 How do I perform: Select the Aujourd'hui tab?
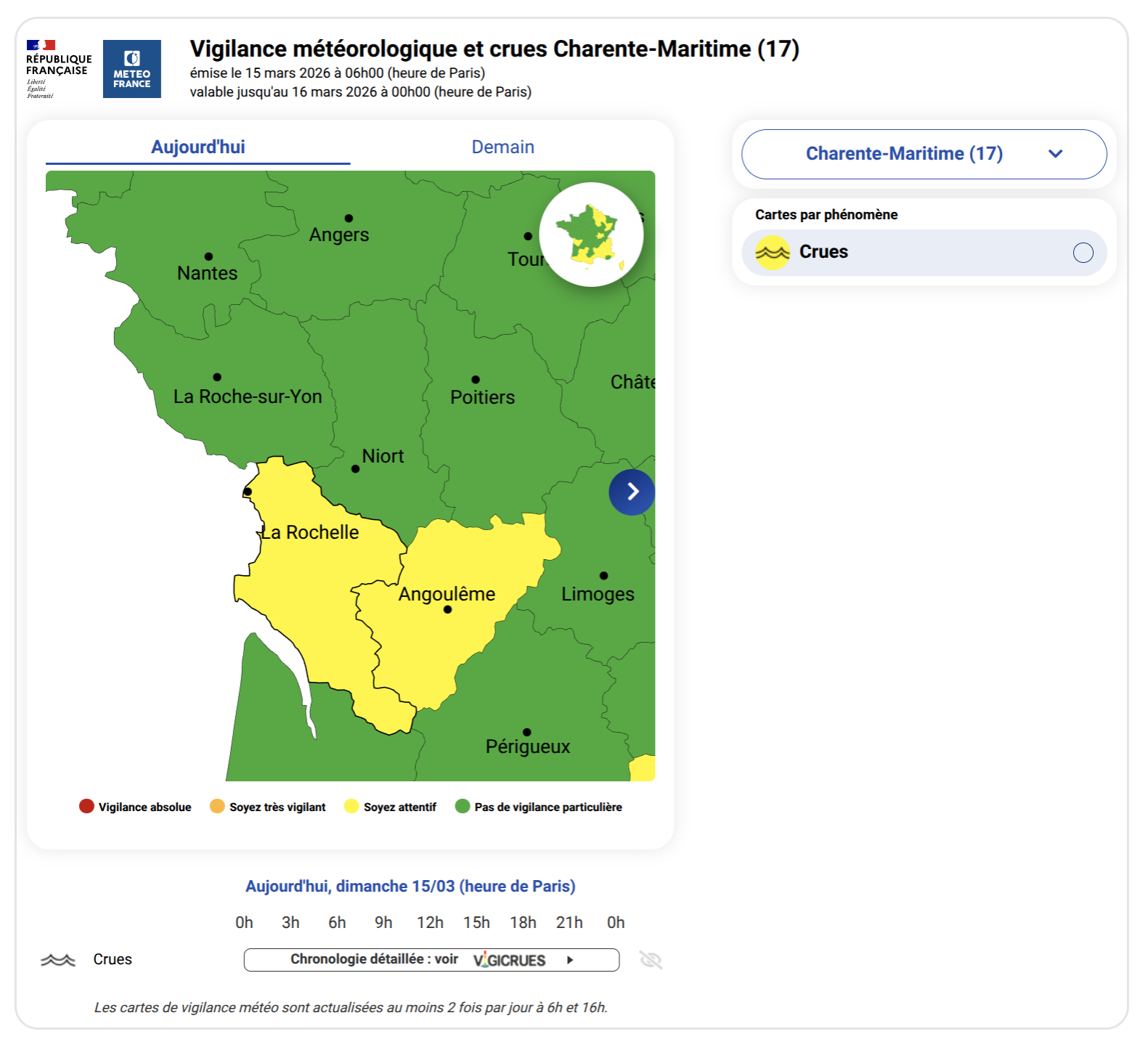pyautogui.click(x=198, y=147)
